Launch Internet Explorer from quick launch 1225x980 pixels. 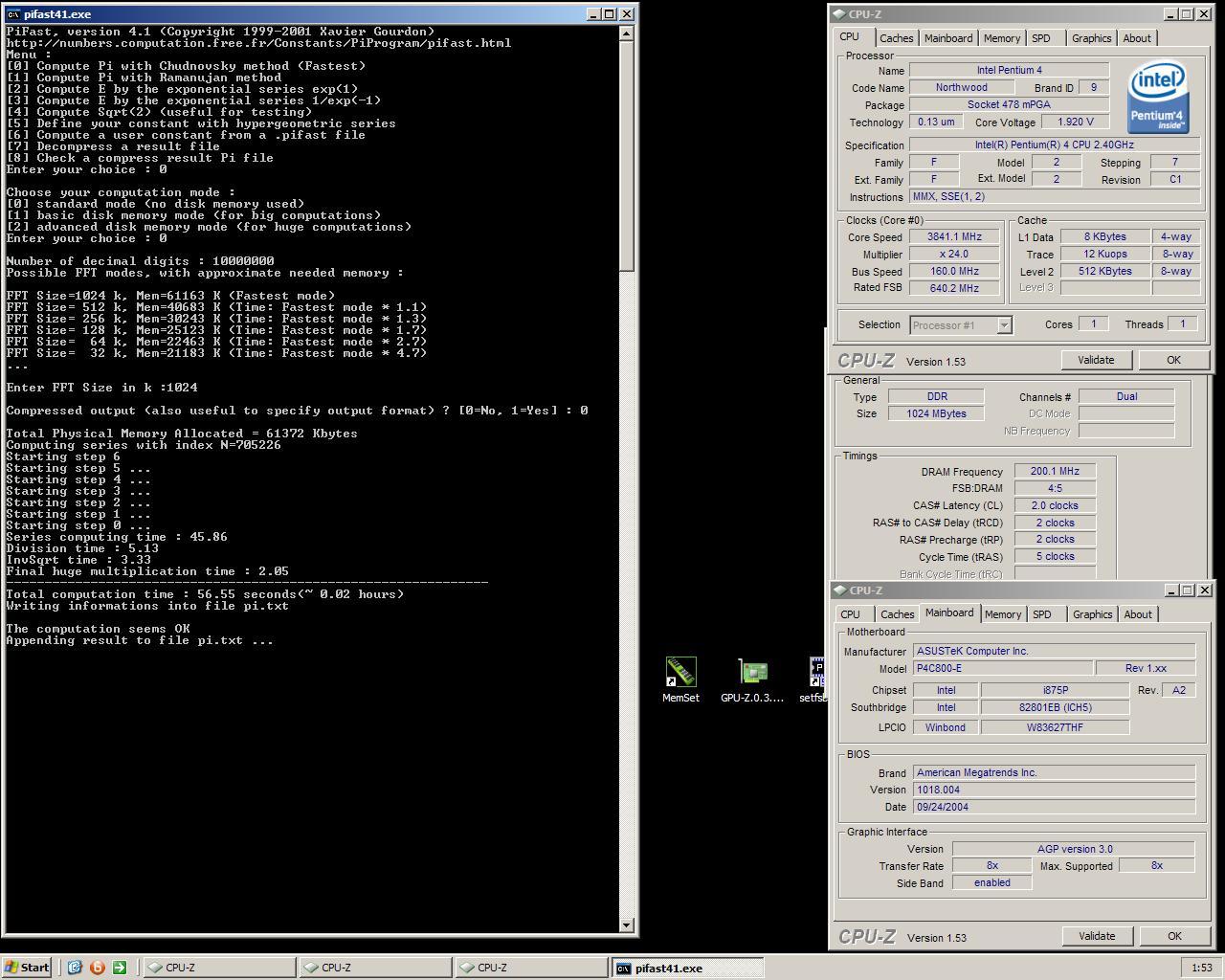coord(75,968)
